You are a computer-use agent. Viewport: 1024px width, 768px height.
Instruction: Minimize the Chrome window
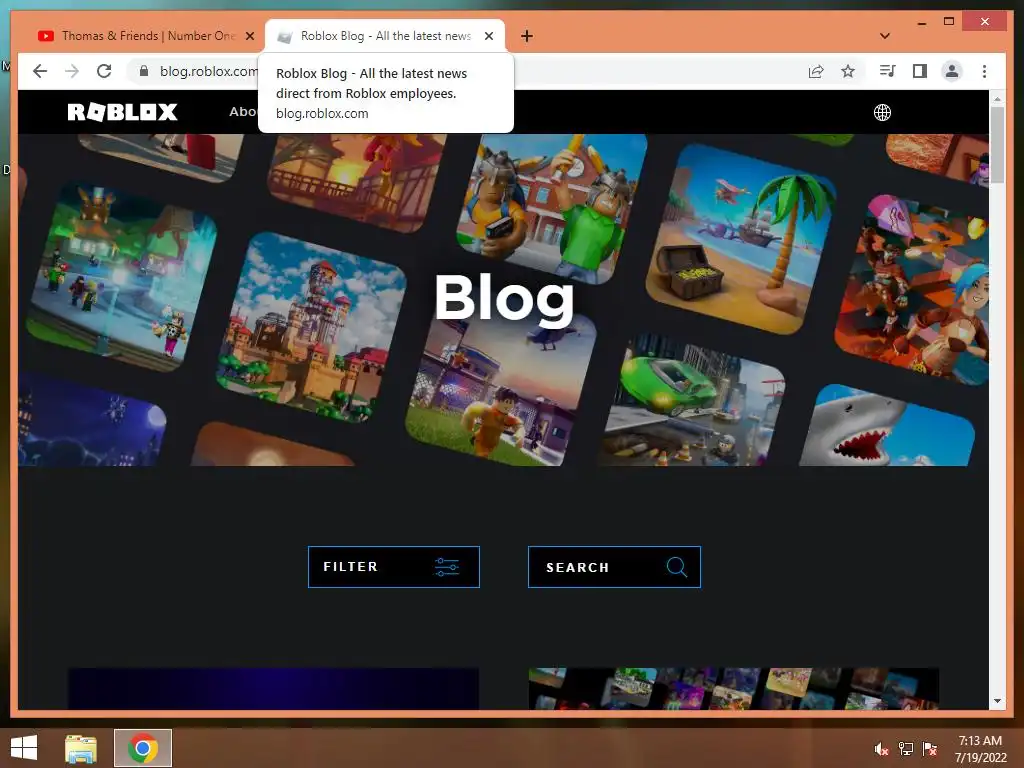point(921,22)
